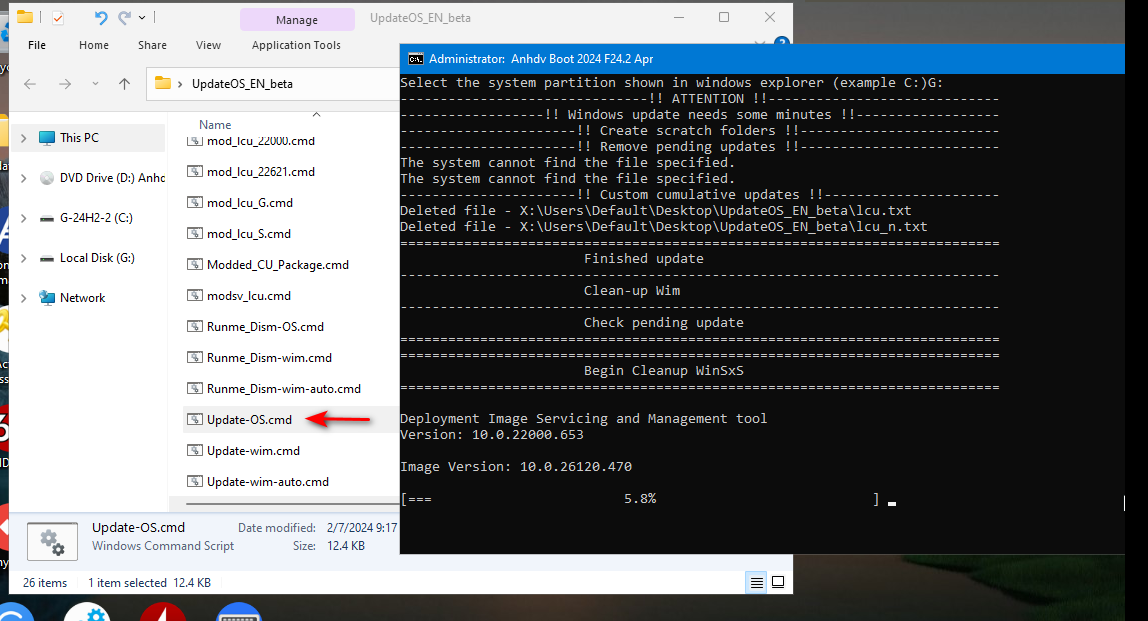The image size is (1148, 621).
Task: Switch to Details view layout icon
Action: pos(756,582)
